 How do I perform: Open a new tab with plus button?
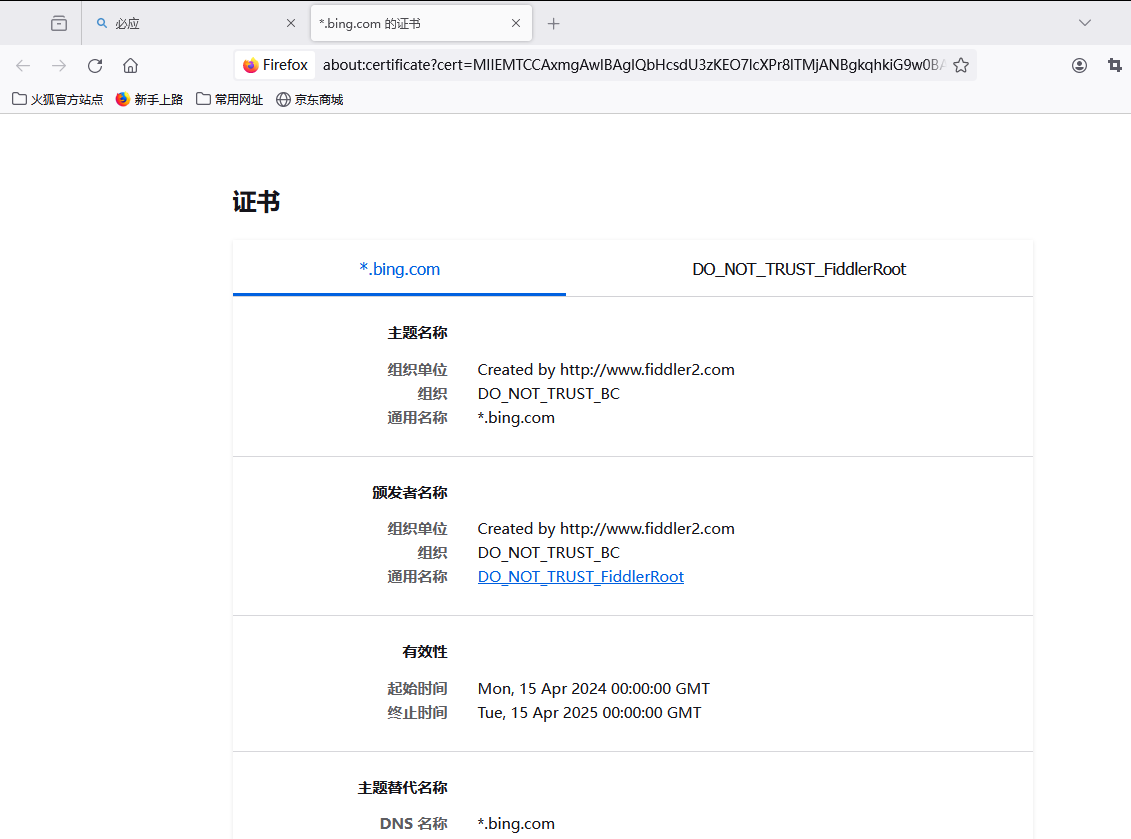[x=553, y=24]
